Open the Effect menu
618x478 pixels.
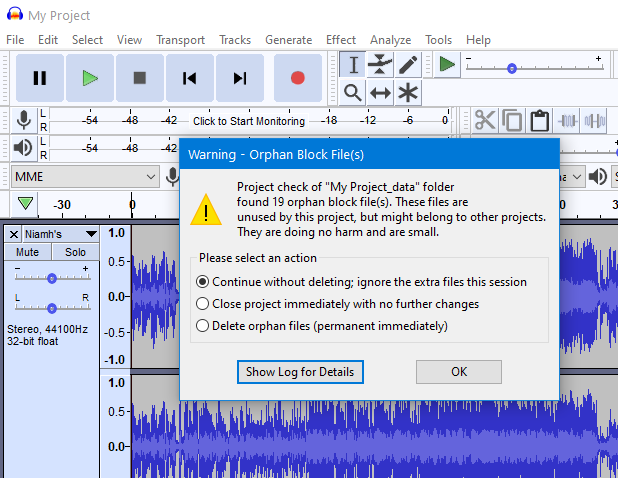pyautogui.click(x=341, y=40)
